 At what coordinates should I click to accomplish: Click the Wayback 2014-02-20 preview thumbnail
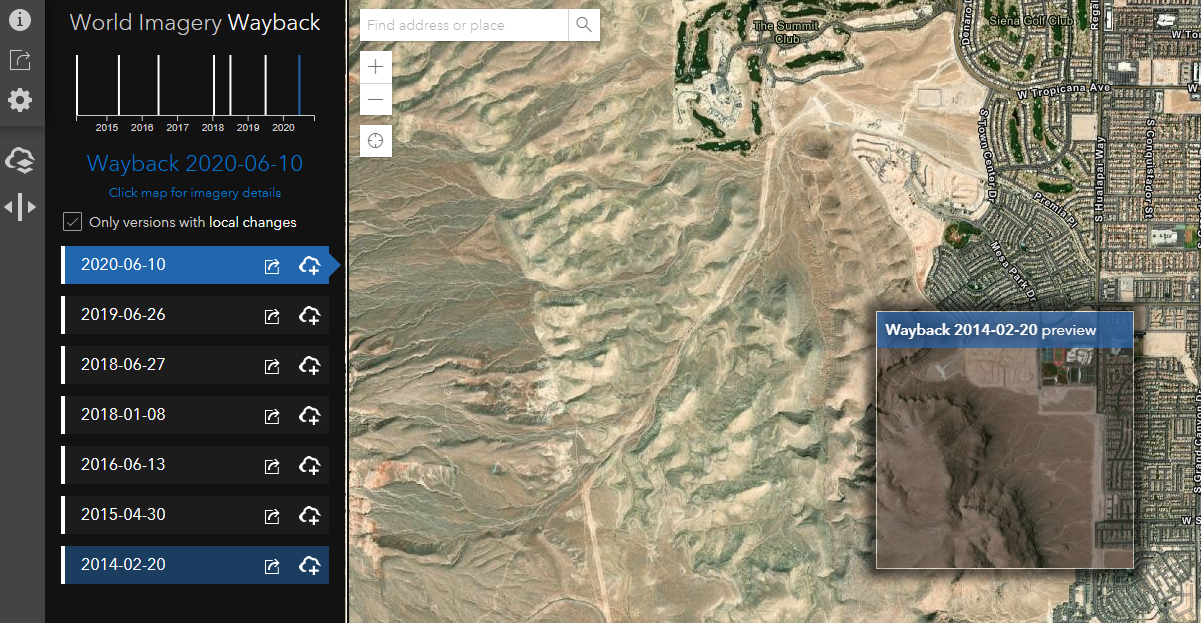(1005, 440)
